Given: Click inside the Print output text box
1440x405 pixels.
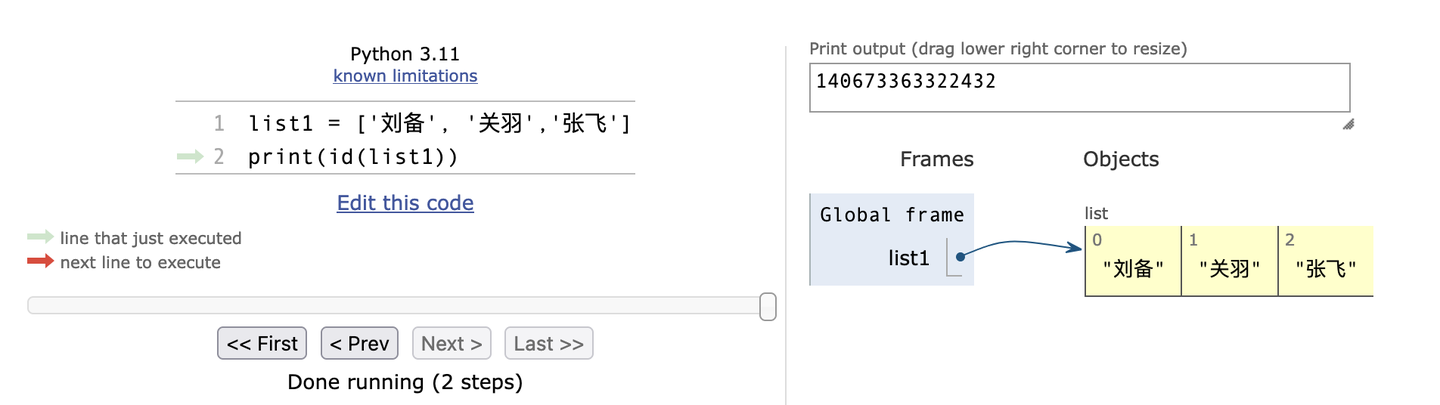Looking at the screenshot, I should coord(1078,88).
